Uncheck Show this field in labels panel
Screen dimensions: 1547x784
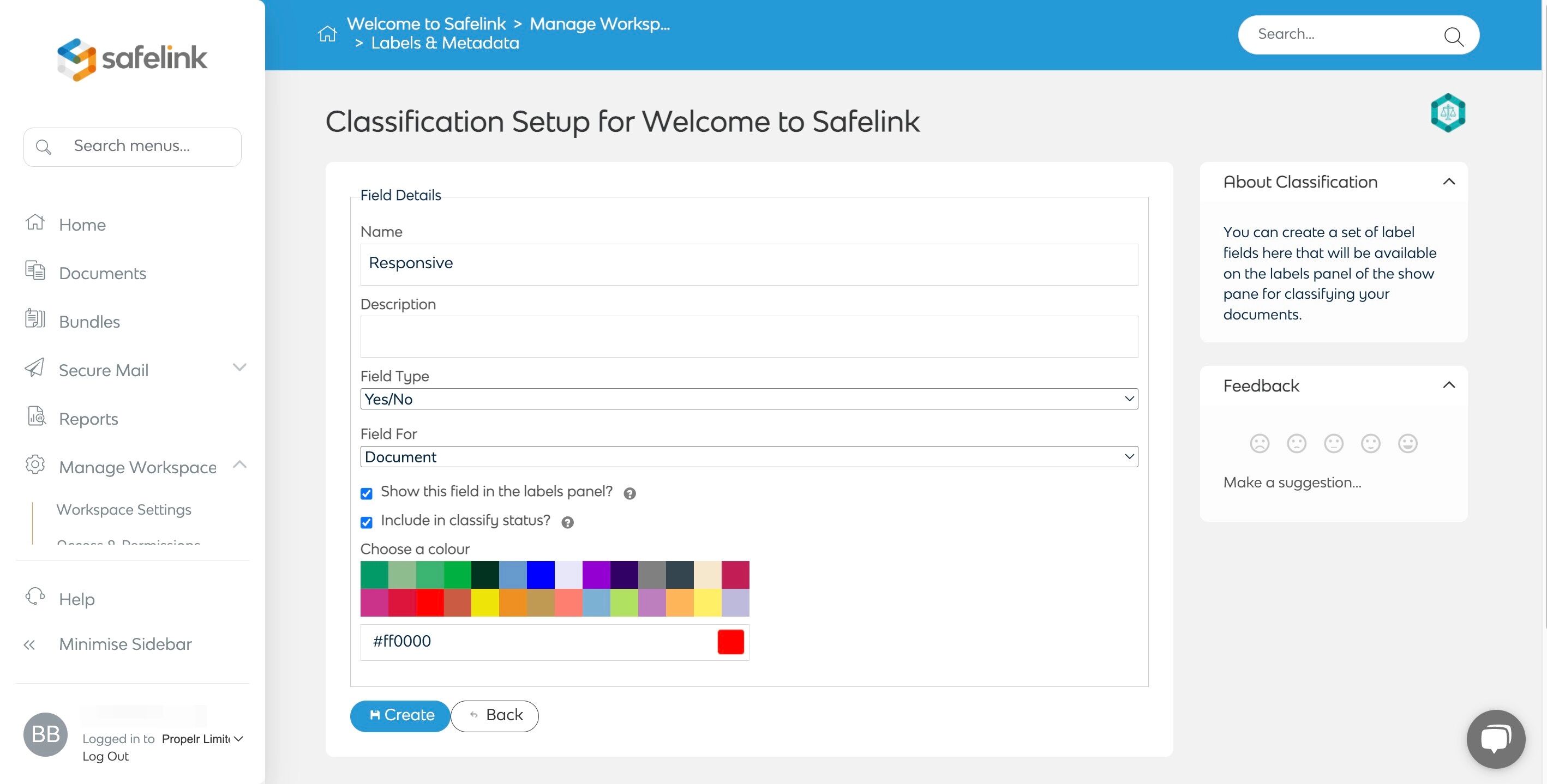367,493
